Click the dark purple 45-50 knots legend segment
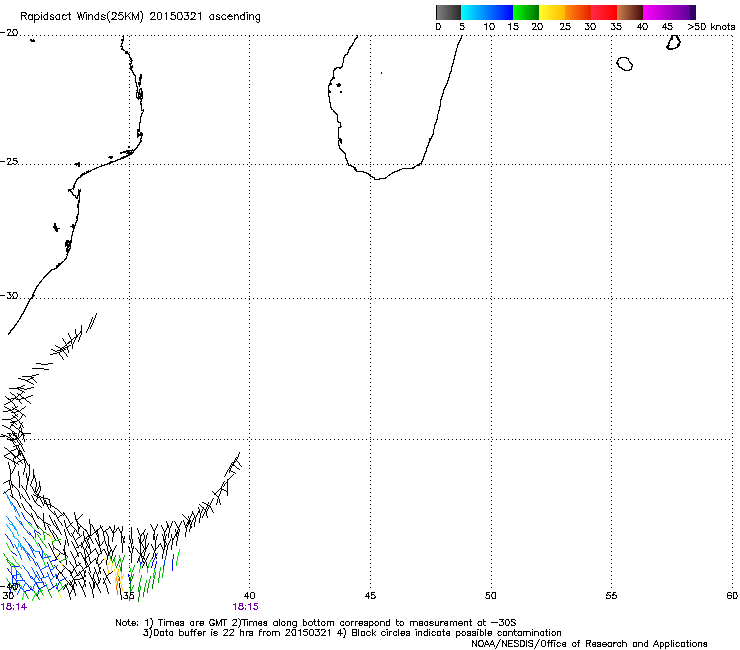This screenshot has height=650, width=740. [682, 12]
